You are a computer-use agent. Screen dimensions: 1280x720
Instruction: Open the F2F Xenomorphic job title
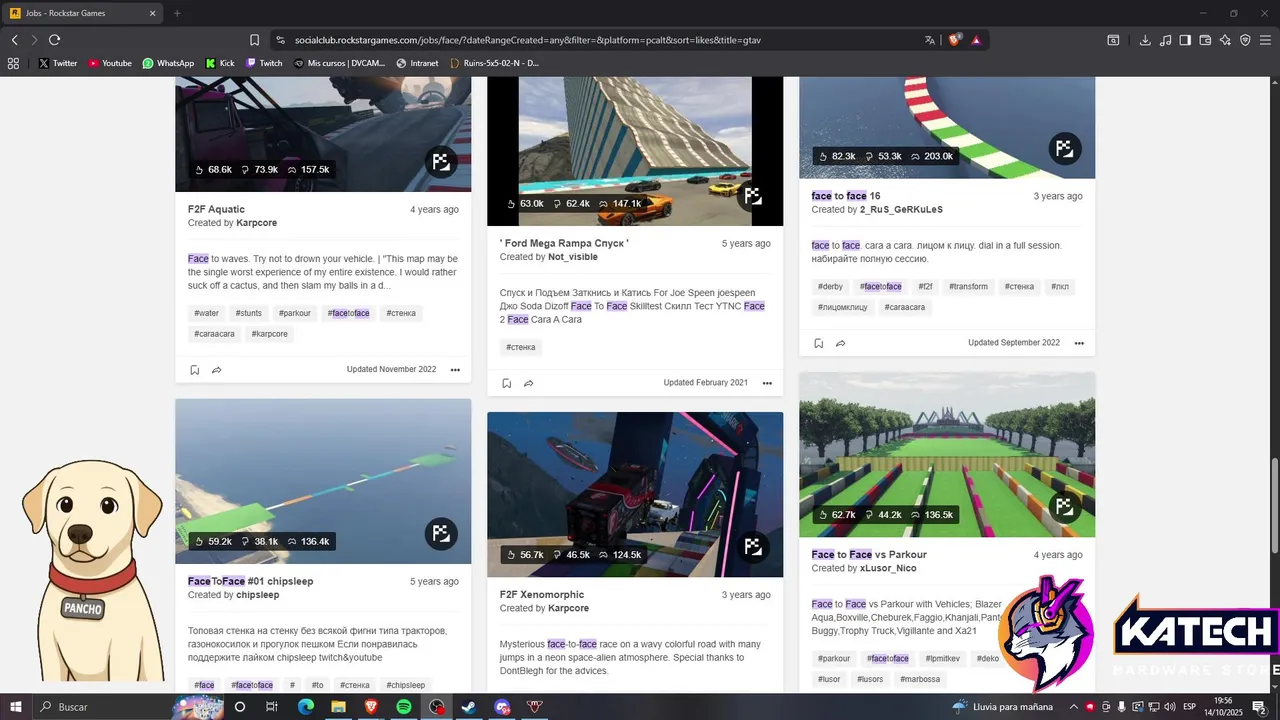pyautogui.click(x=542, y=594)
